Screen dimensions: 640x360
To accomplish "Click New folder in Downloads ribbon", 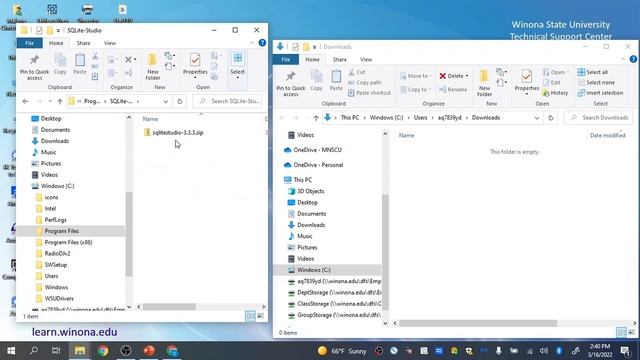I will pyautogui.click(x=484, y=83).
